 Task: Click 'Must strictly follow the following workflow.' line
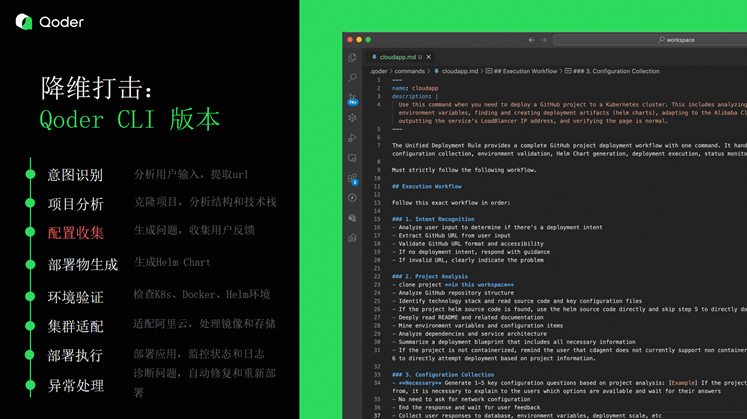pyautogui.click(x=464, y=170)
